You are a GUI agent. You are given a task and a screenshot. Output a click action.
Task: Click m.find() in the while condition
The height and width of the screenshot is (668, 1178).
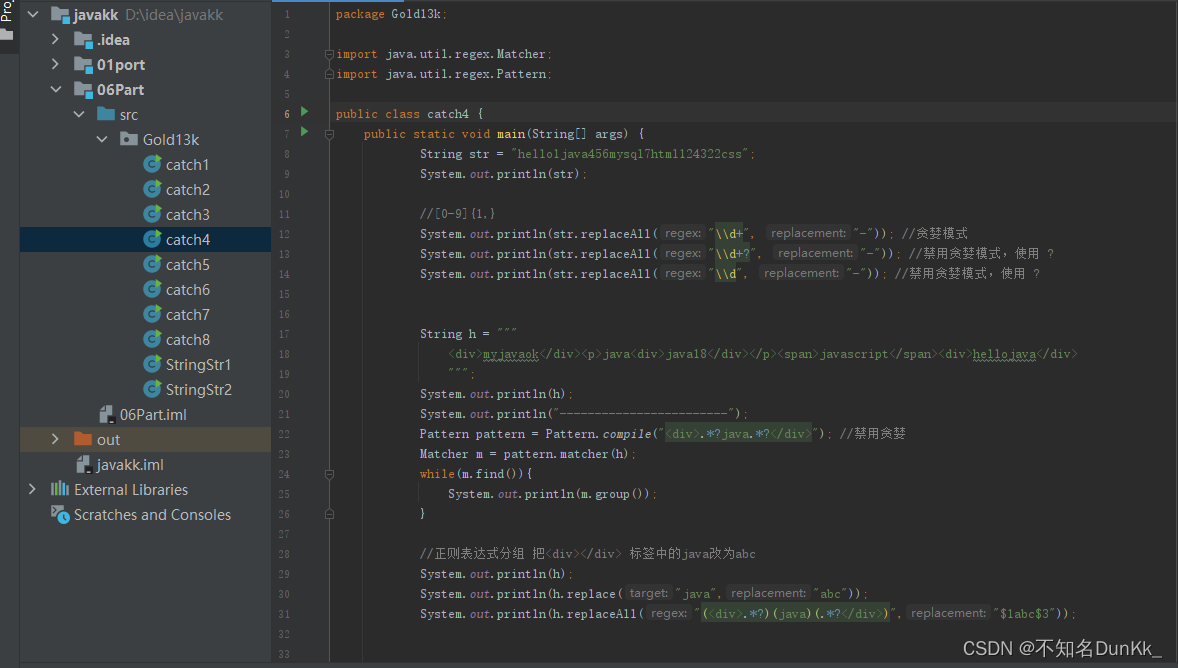click(x=492, y=474)
